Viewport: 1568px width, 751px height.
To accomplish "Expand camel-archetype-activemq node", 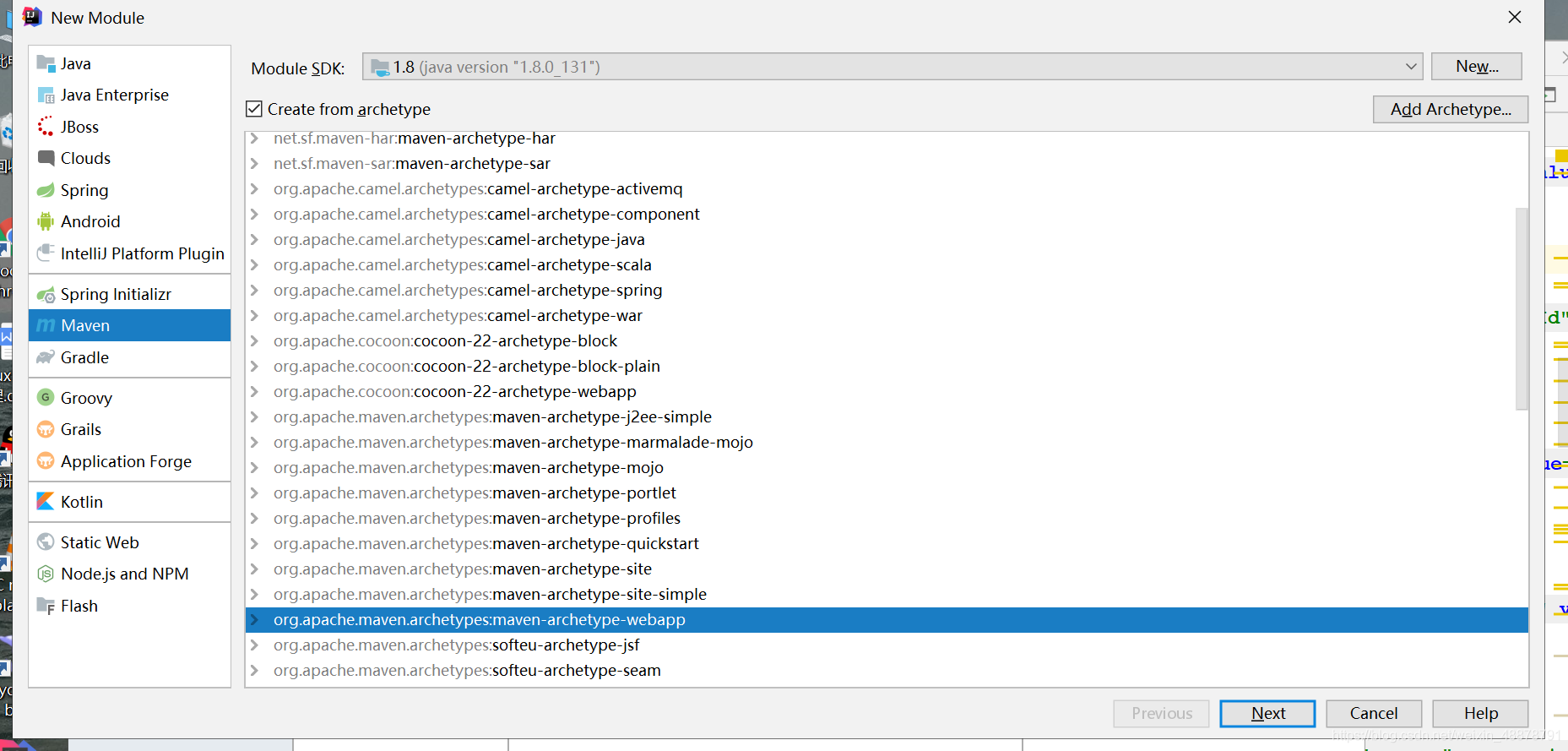I will [254, 189].
